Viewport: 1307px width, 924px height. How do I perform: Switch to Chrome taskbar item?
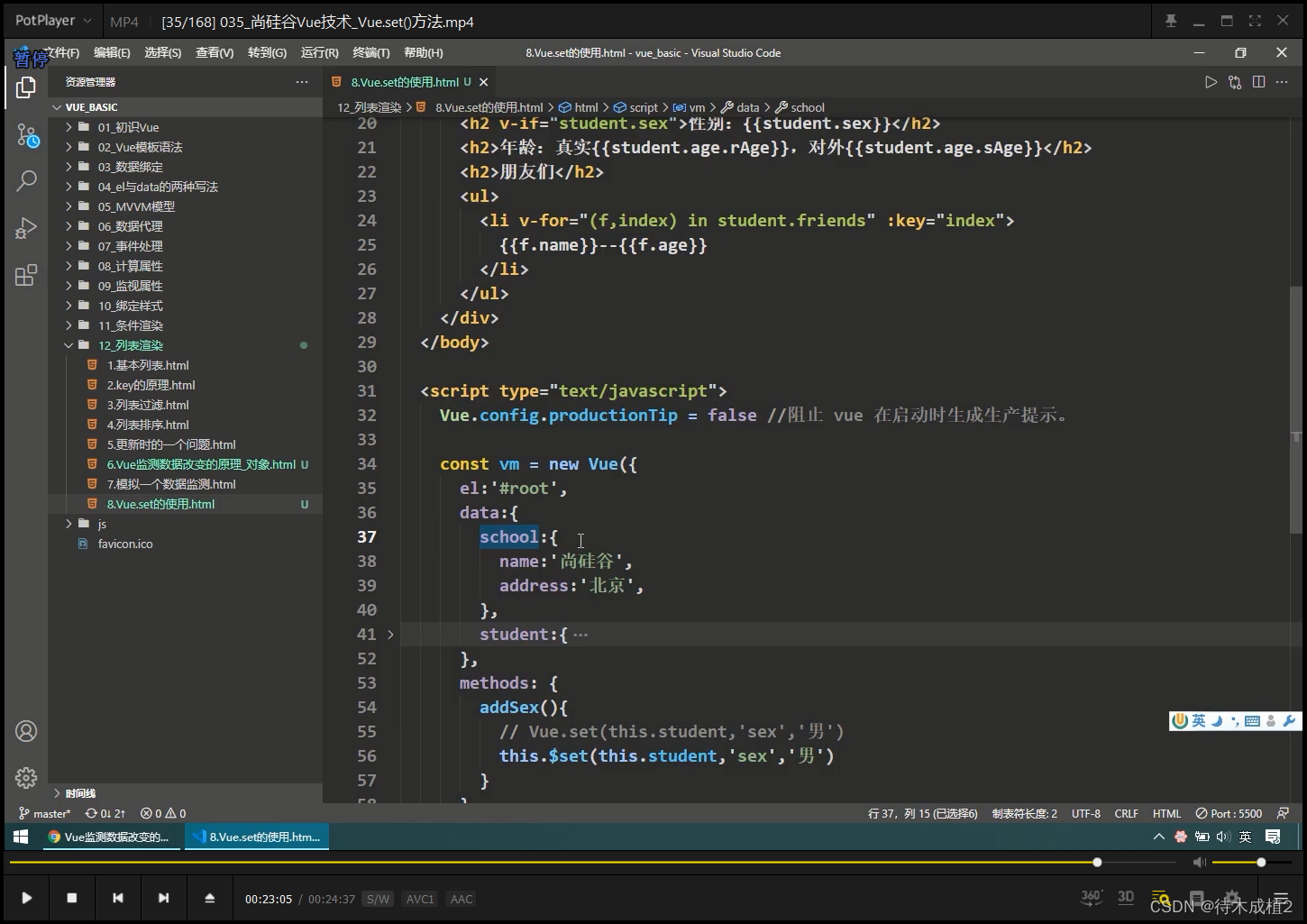(x=110, y=837)
